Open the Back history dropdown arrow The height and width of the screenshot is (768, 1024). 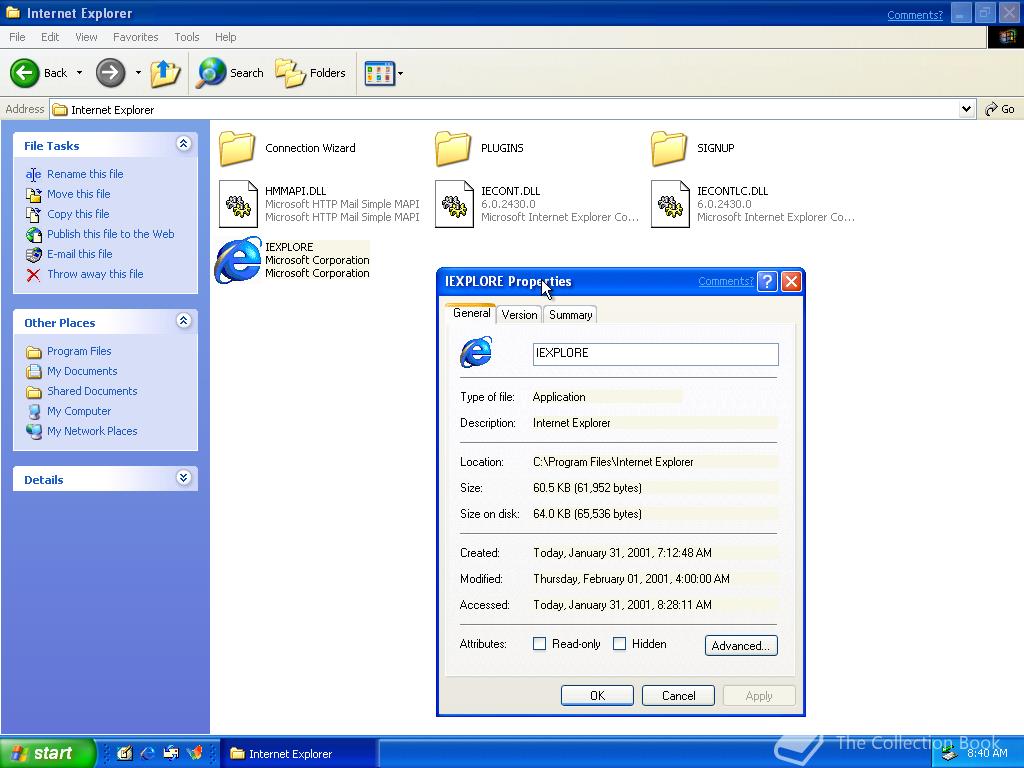80,72
